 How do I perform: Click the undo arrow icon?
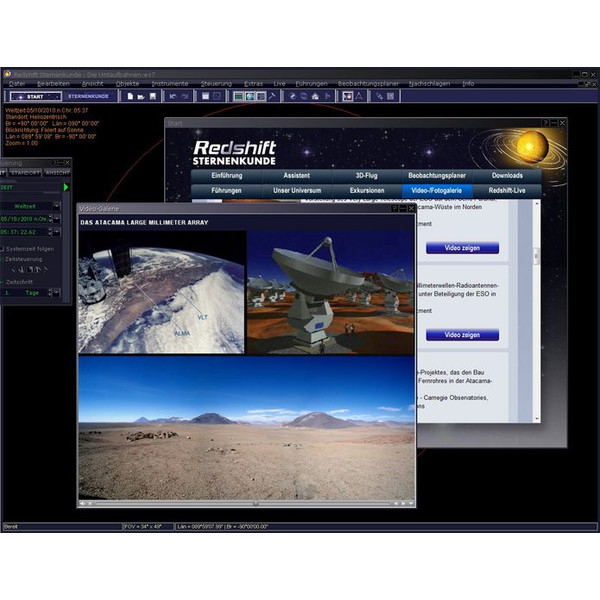tap(173, 96)
